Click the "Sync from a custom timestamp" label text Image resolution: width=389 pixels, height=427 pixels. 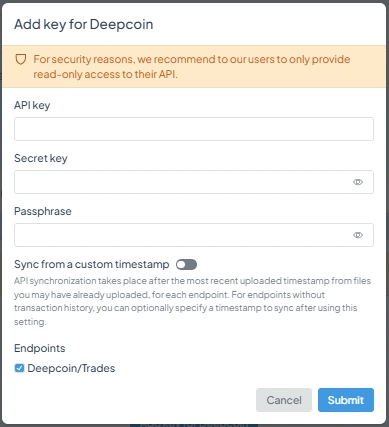click(92, 264)
